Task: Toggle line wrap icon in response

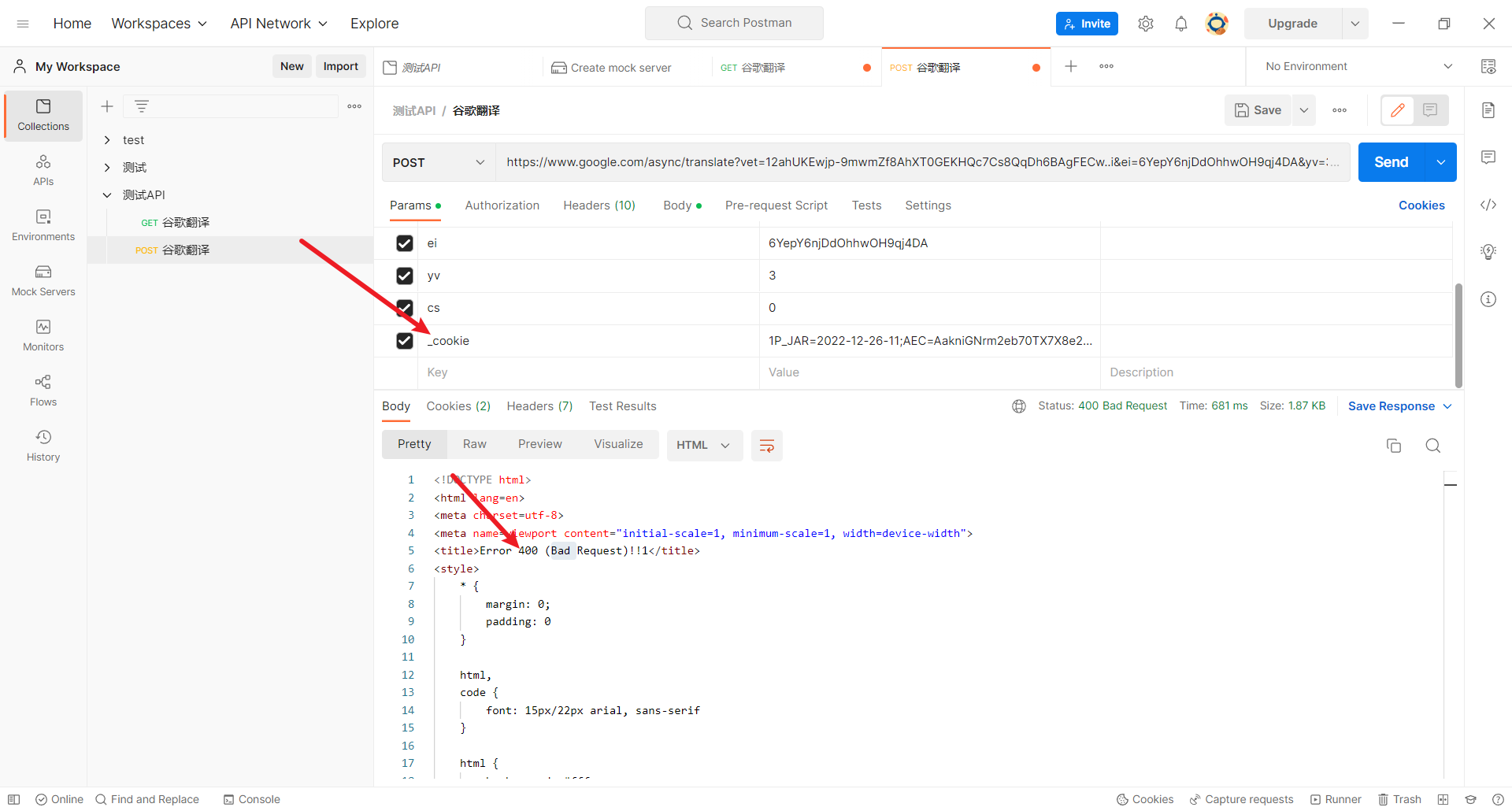Action: pyautogui.click(x=766, y=446)
